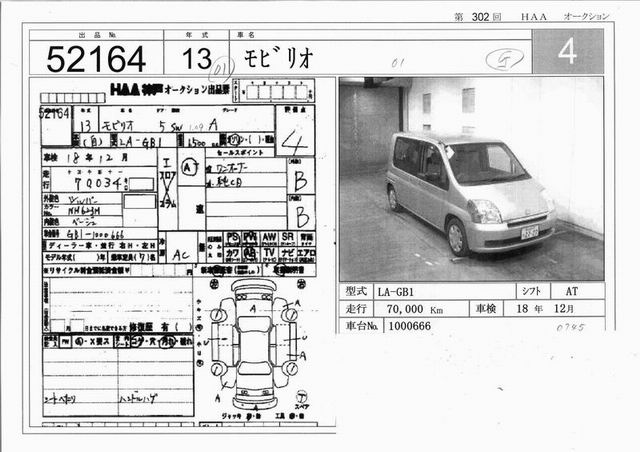Image resolution: width=640 pixels, height=452 pixels.
Task: Open the silver Mobilio car photo
Action: (x=471, y=178)
